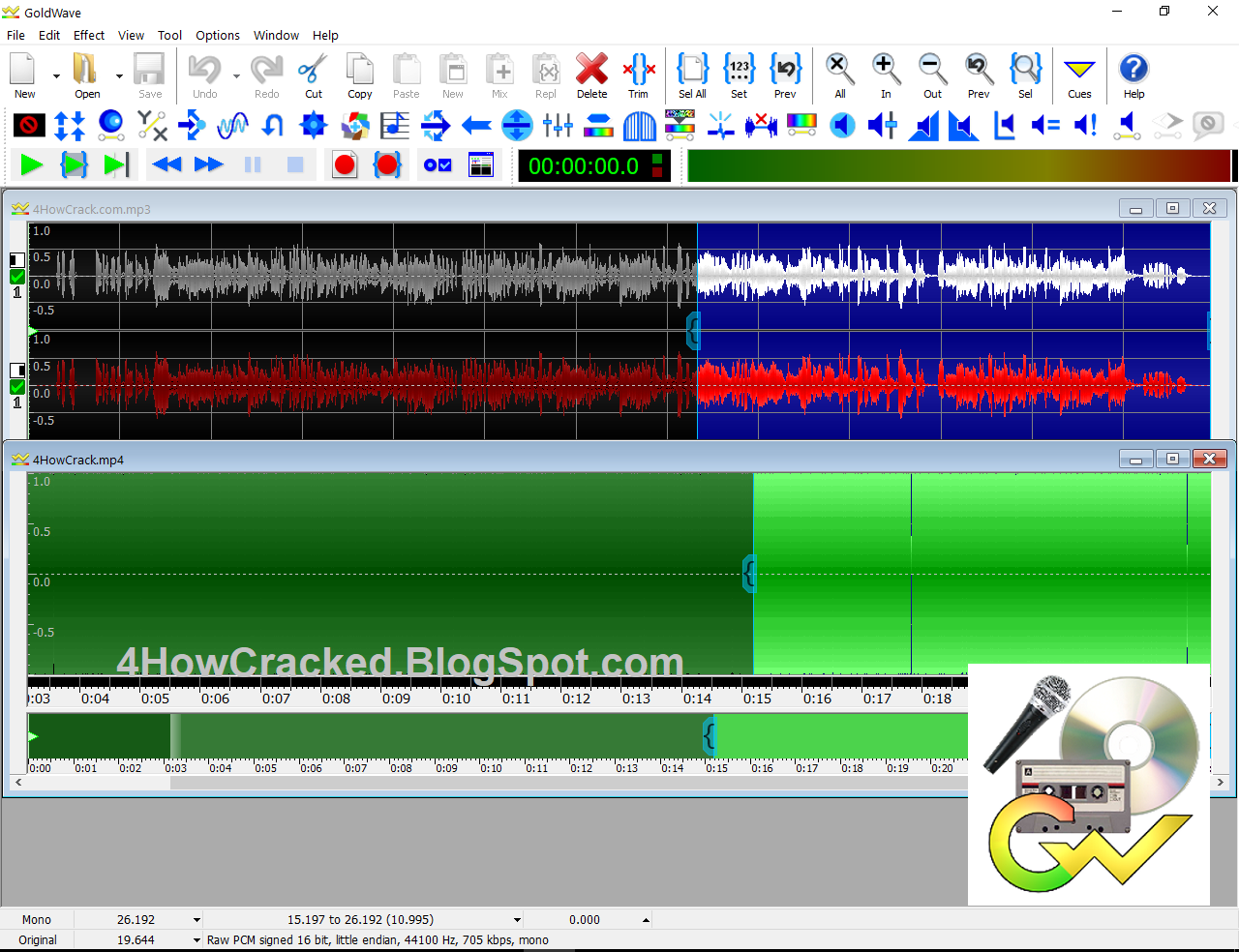Click the Delete toolbar icon
Image resolution: width=1239 pixels, height=952 pixels.
point(591,76)
